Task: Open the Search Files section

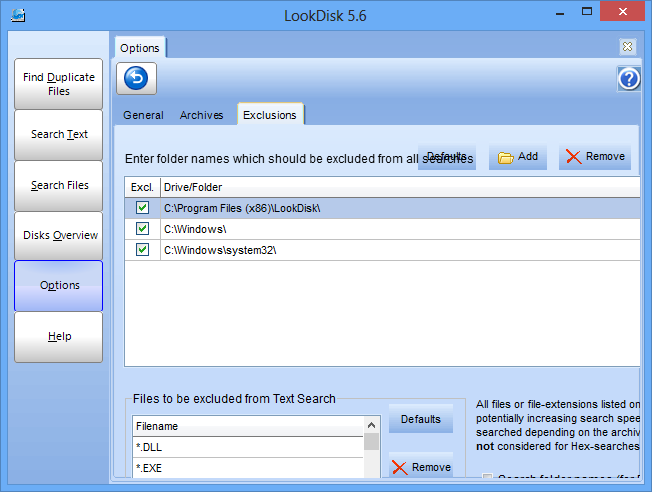Action: click(x=59, y=185)
